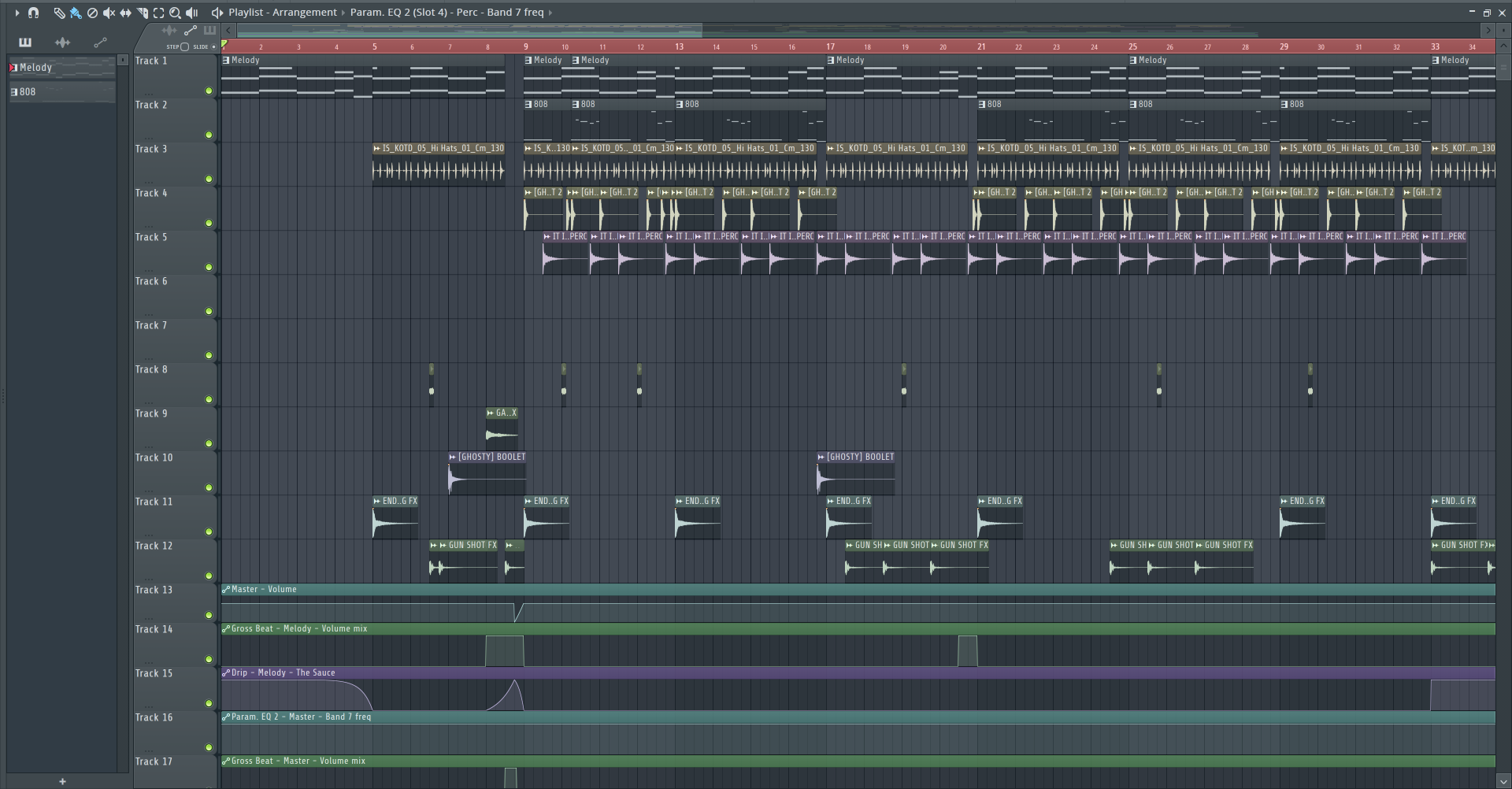The image size is (1512, 789).
Task: Expand the arrow after Playlist - Arrangement
Action: (x=343, y=13)
